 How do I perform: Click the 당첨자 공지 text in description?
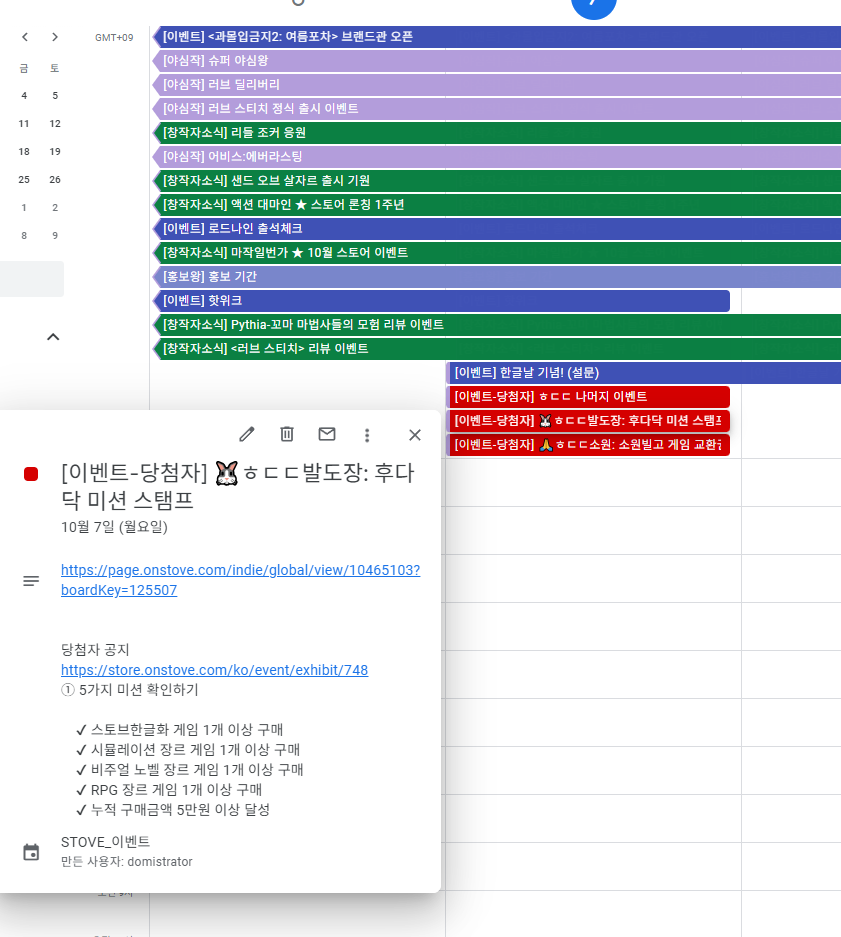click(x=95, y=650)
